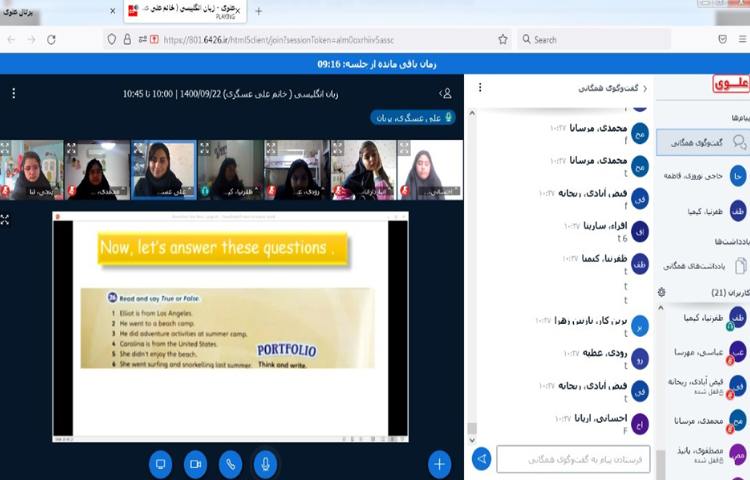Select the public chat item in sidebar

pyautogui.click(x=702, y=143)
